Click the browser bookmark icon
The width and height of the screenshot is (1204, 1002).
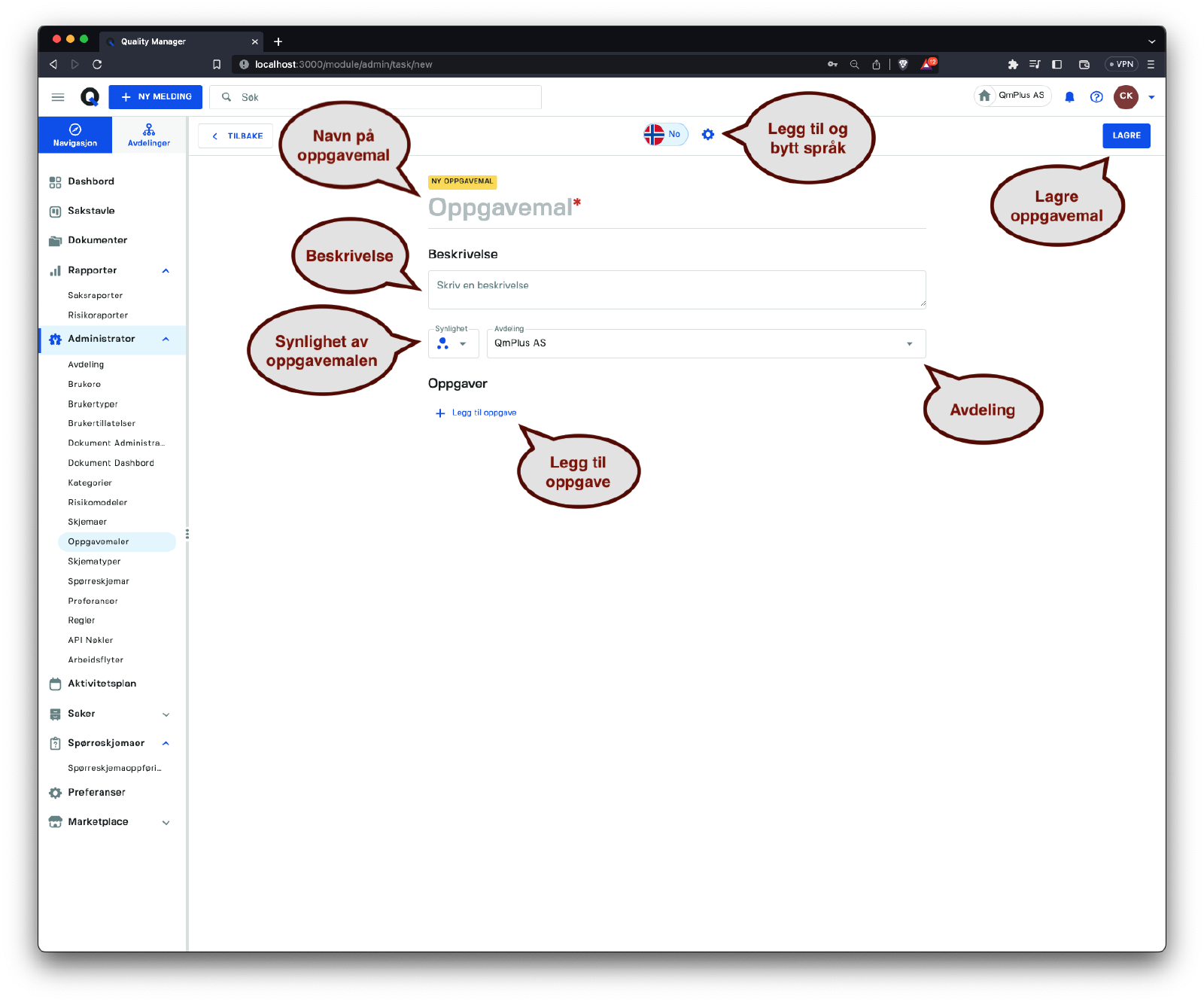(x=217, y=65)
